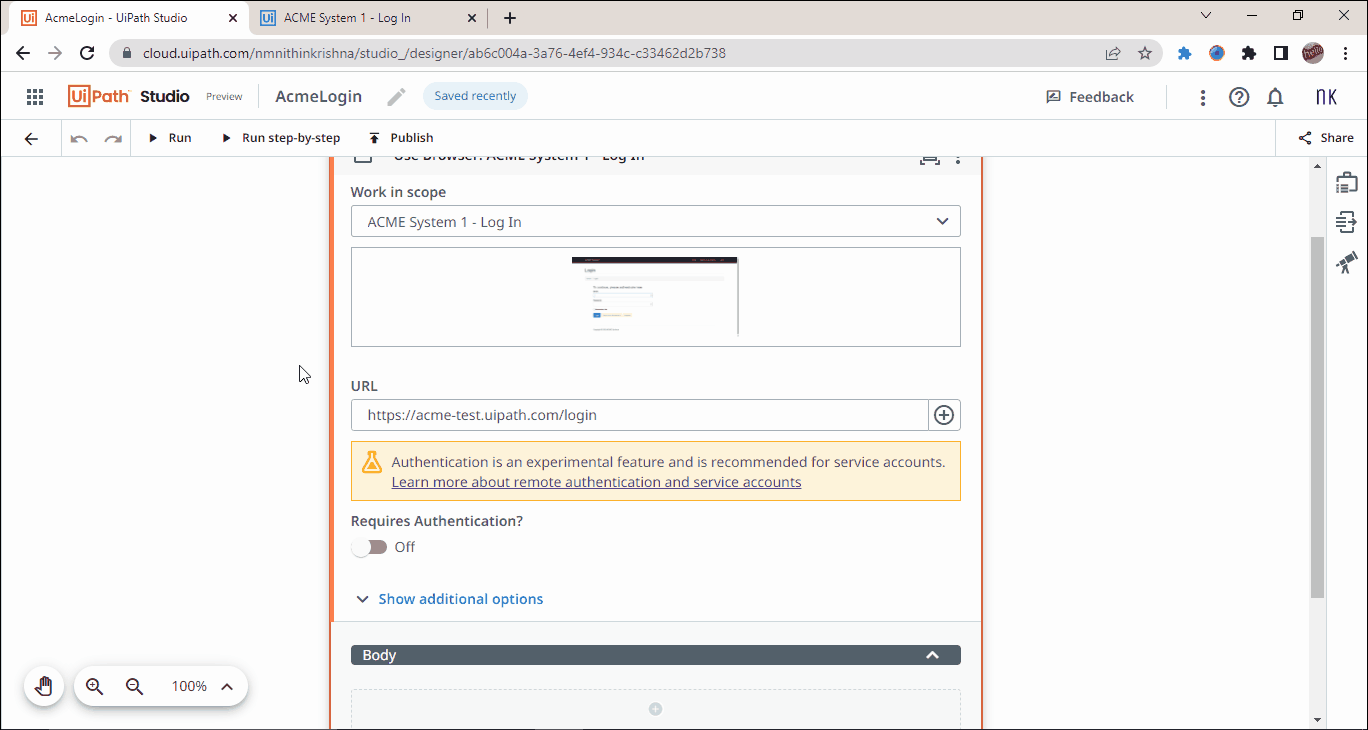Click the URL input field
This screenshot has height=730, width=1368.
[640, 415]
